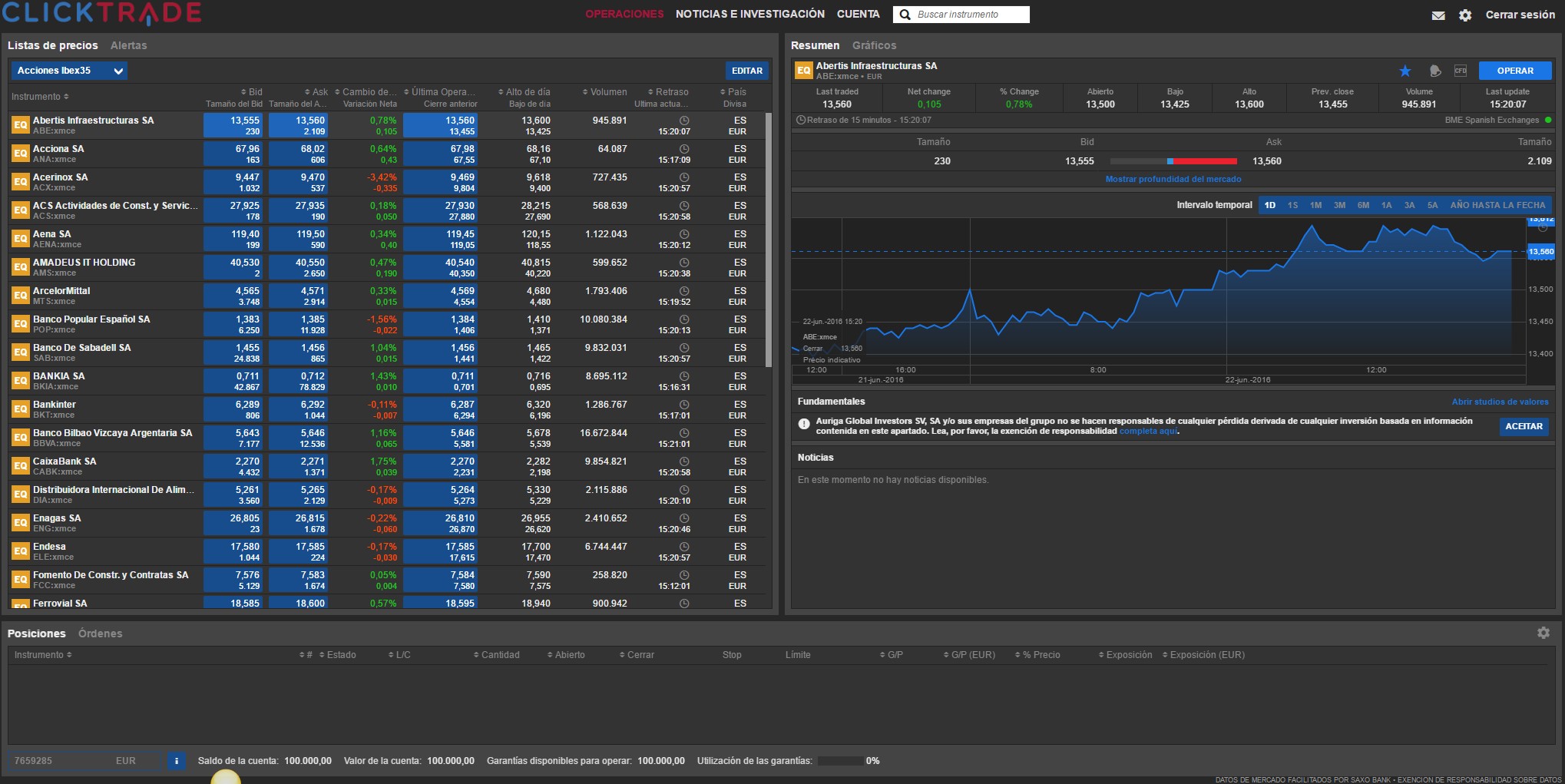Open the CUENTA menu
1565x784 pixels.
pyautogui.click(x=859, y=15)
